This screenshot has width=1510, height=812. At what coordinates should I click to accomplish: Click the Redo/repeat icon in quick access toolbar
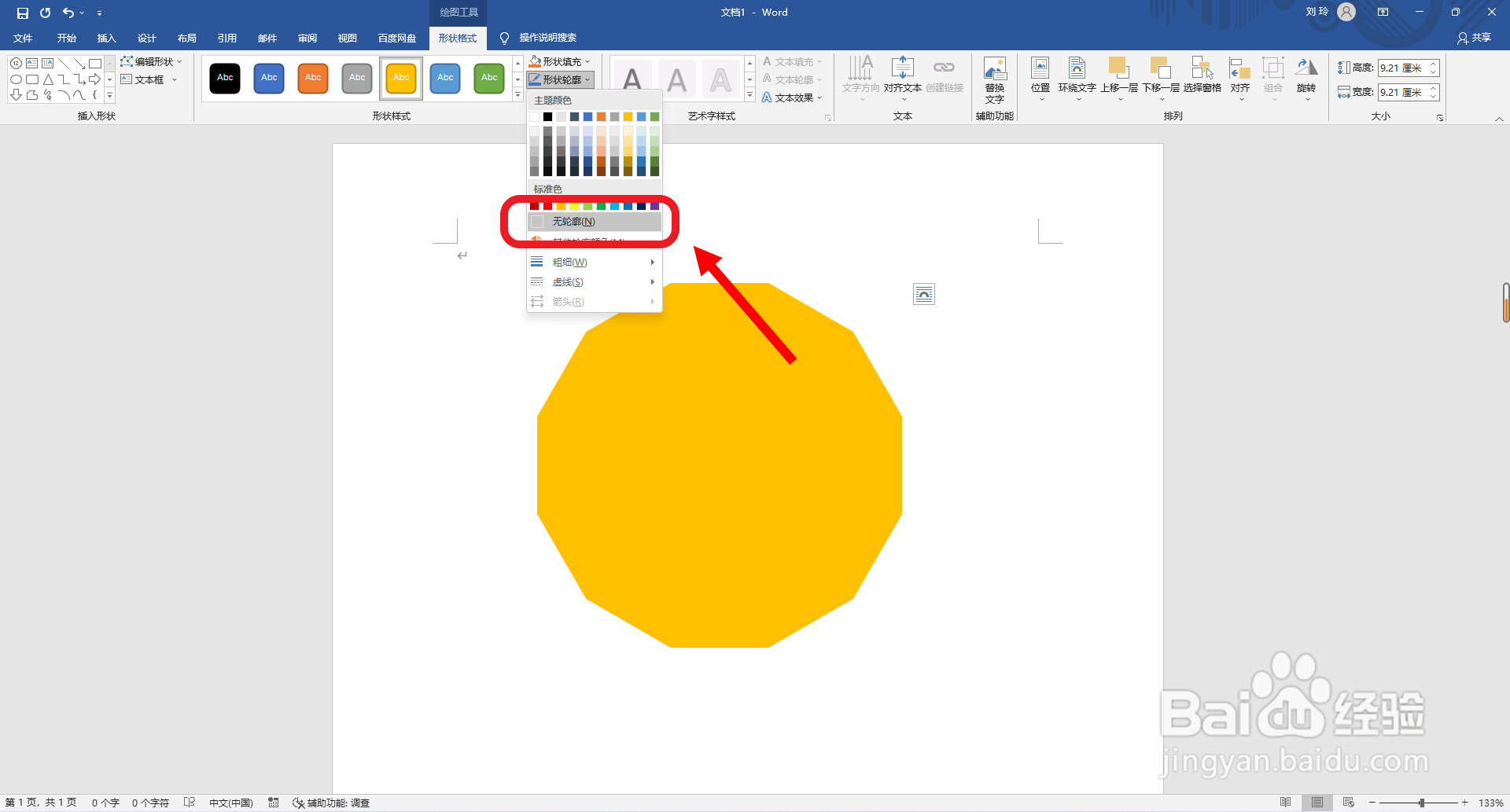click(46, 13)
